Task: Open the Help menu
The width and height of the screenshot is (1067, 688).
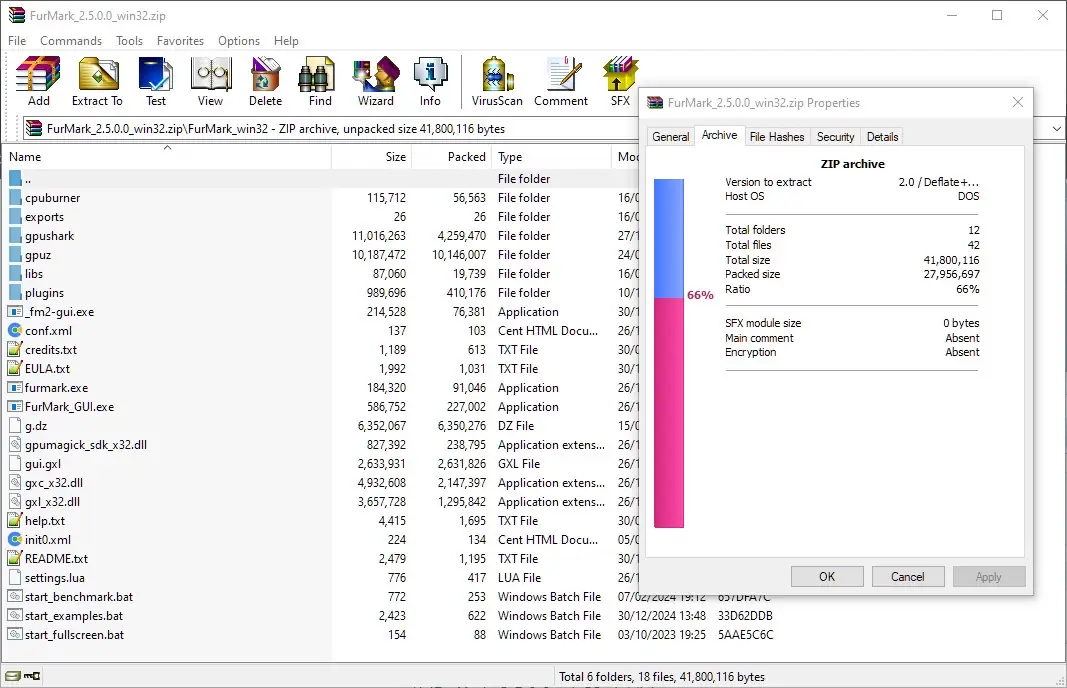Action: [286, 41]
